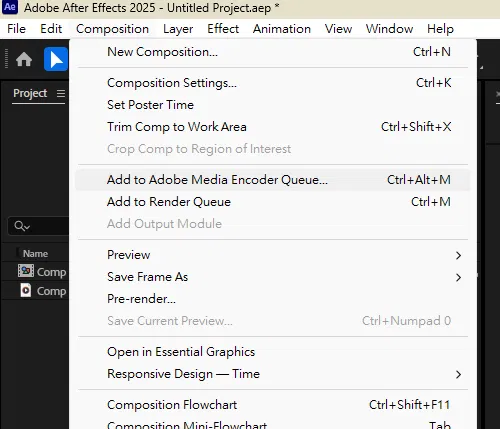This screenshot has height=429, width=500.
Task: Open the File menu
Action: click(x=16, y=29)
